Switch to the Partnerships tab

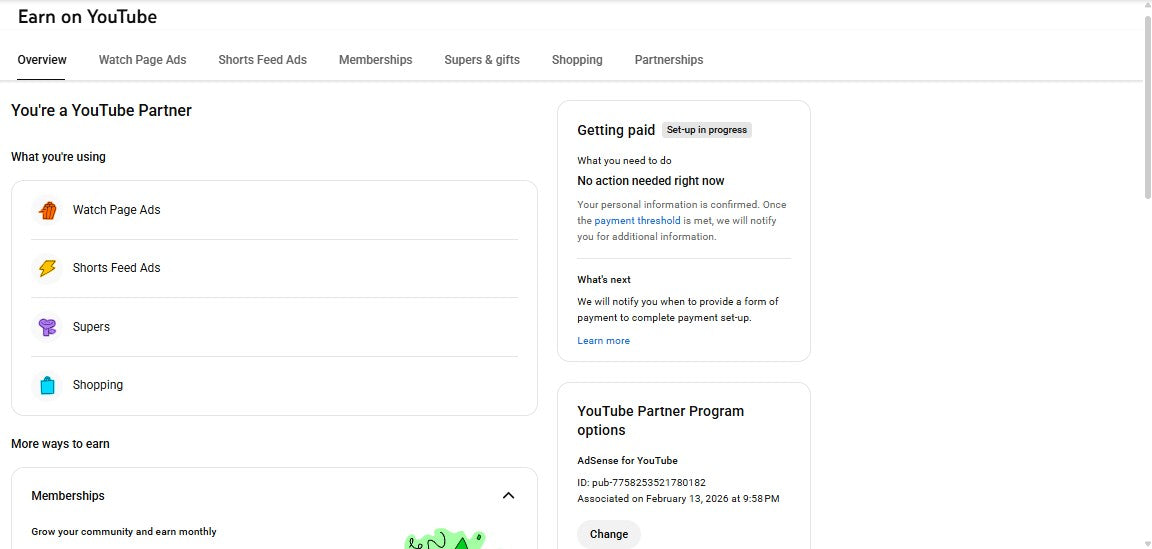pos(669,60)
